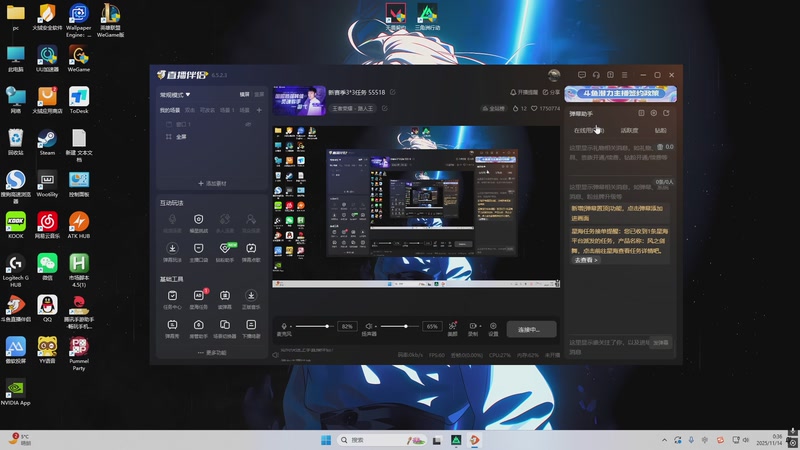Viewport: 800px width, 450px height.
Task: Switch to the 在线用户 tab
Action: pyautogui.click(x=588, y=131)
